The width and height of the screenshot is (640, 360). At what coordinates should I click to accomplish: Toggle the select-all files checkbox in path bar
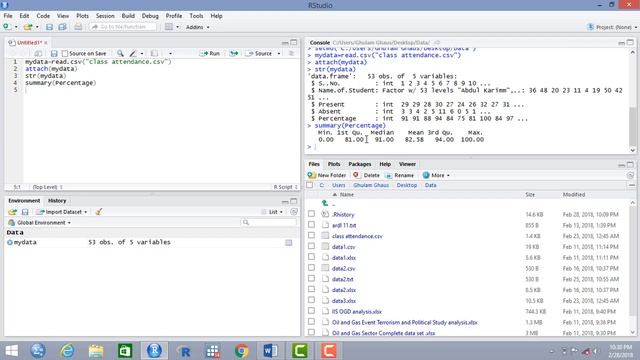[x=310, y=185]
